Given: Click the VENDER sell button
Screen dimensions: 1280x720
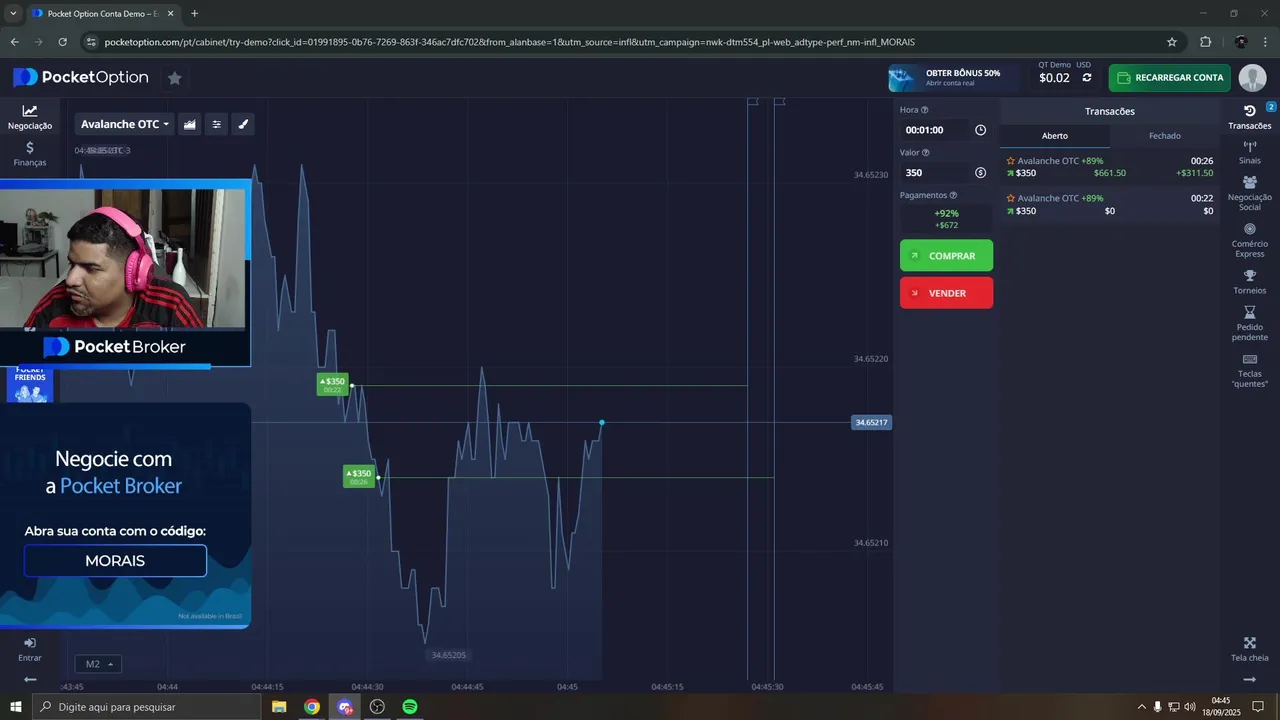Looking at the screenshot, I should [x=946, y=293].
